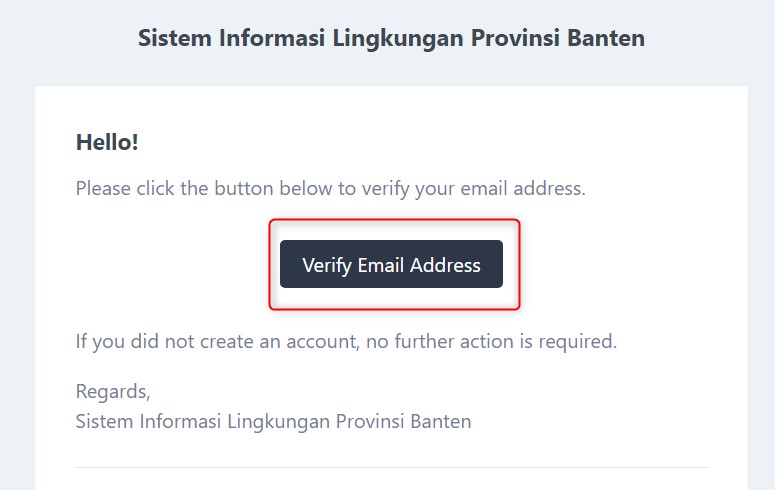
Task: Click the Hello! greeting heading
Action: click(x=107, y=143)
